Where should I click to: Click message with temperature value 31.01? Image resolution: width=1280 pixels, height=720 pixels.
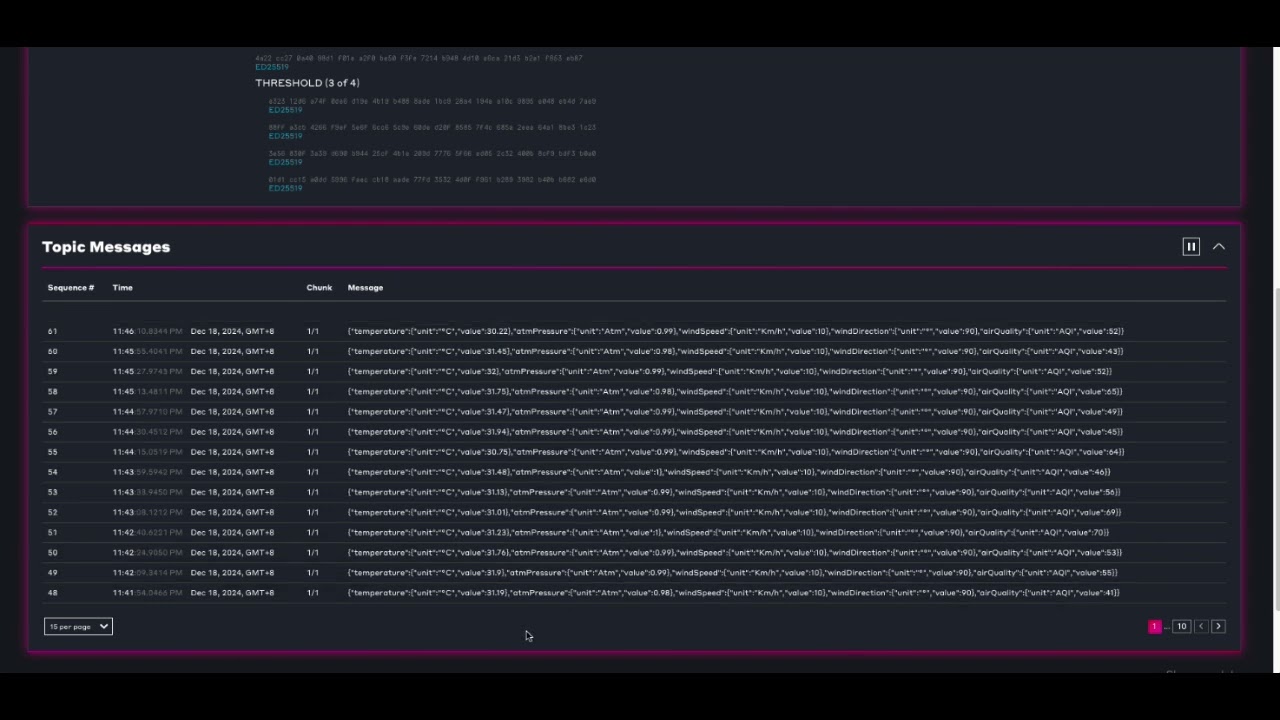click(734, 512)
